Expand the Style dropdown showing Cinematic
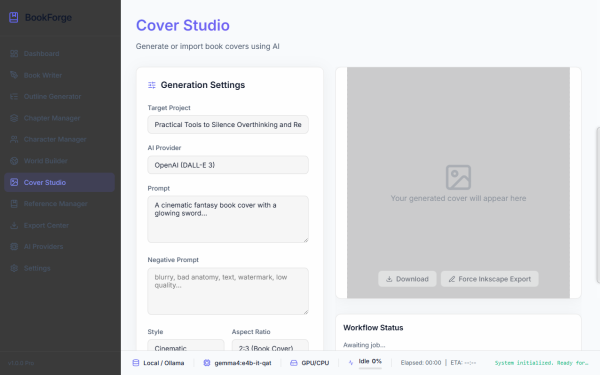 (186, 345)
